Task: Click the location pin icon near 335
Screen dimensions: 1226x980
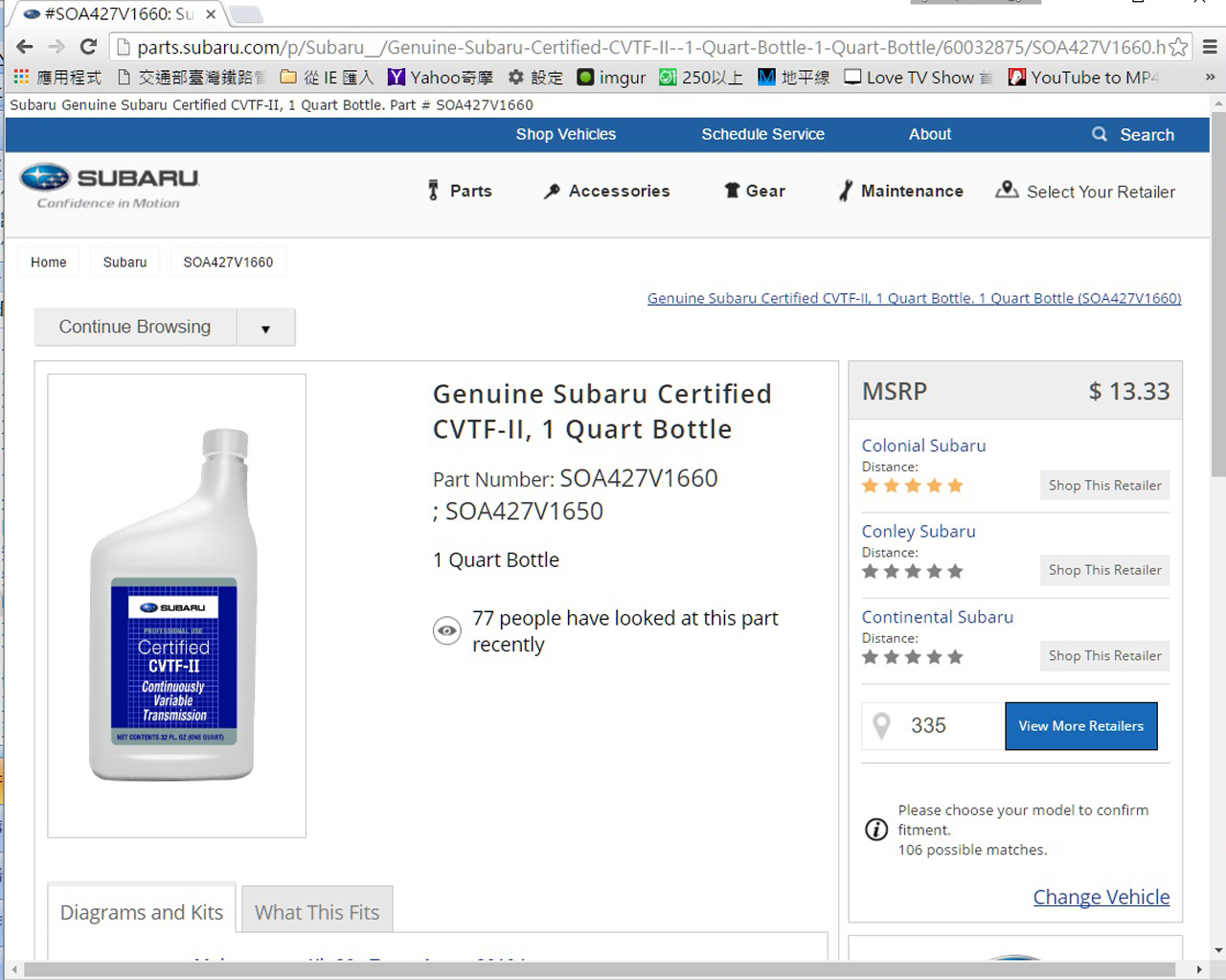Action: (x=882, y=726)
